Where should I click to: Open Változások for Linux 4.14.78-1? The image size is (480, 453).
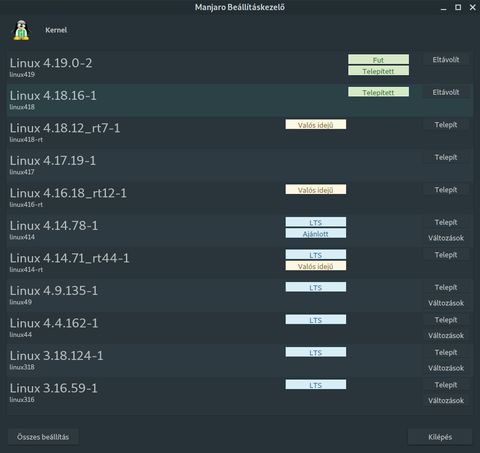pyautogui.click(x=446, y=238)
